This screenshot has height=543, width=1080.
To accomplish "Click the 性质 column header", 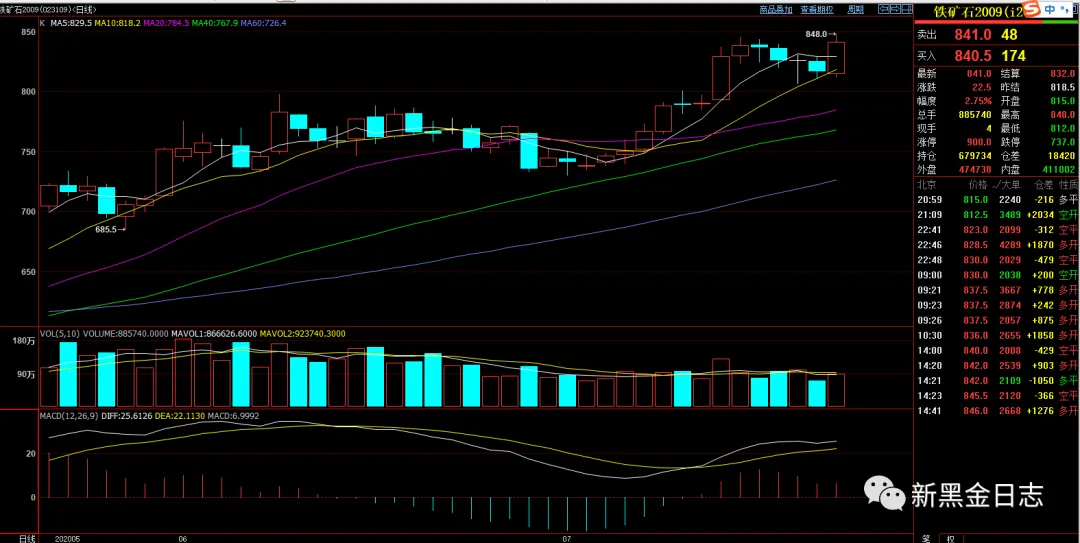I will (1069, 184).
